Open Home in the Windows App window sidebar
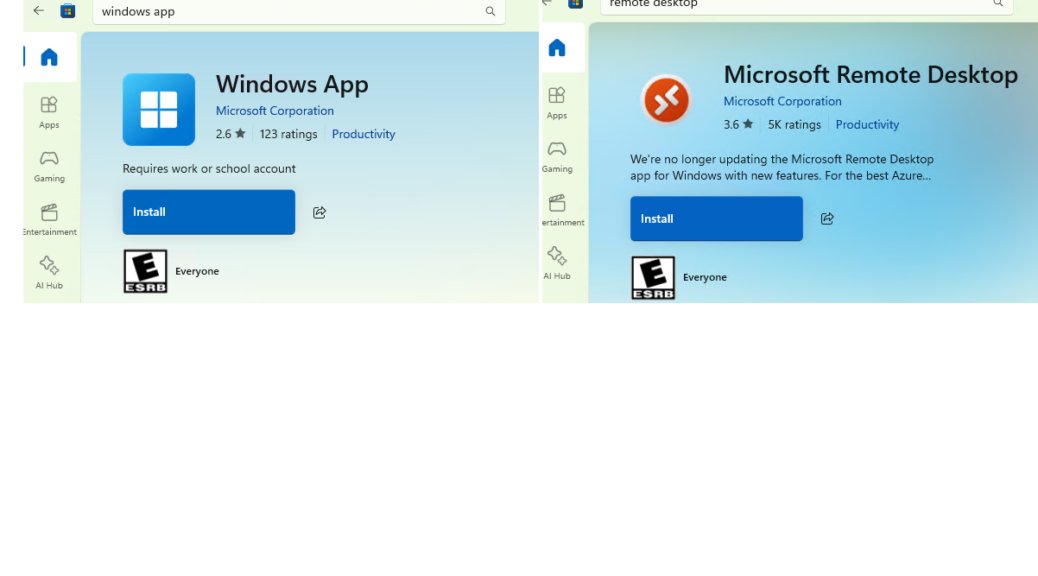This screenshot has height=576, width=1038. click(49, 57)
